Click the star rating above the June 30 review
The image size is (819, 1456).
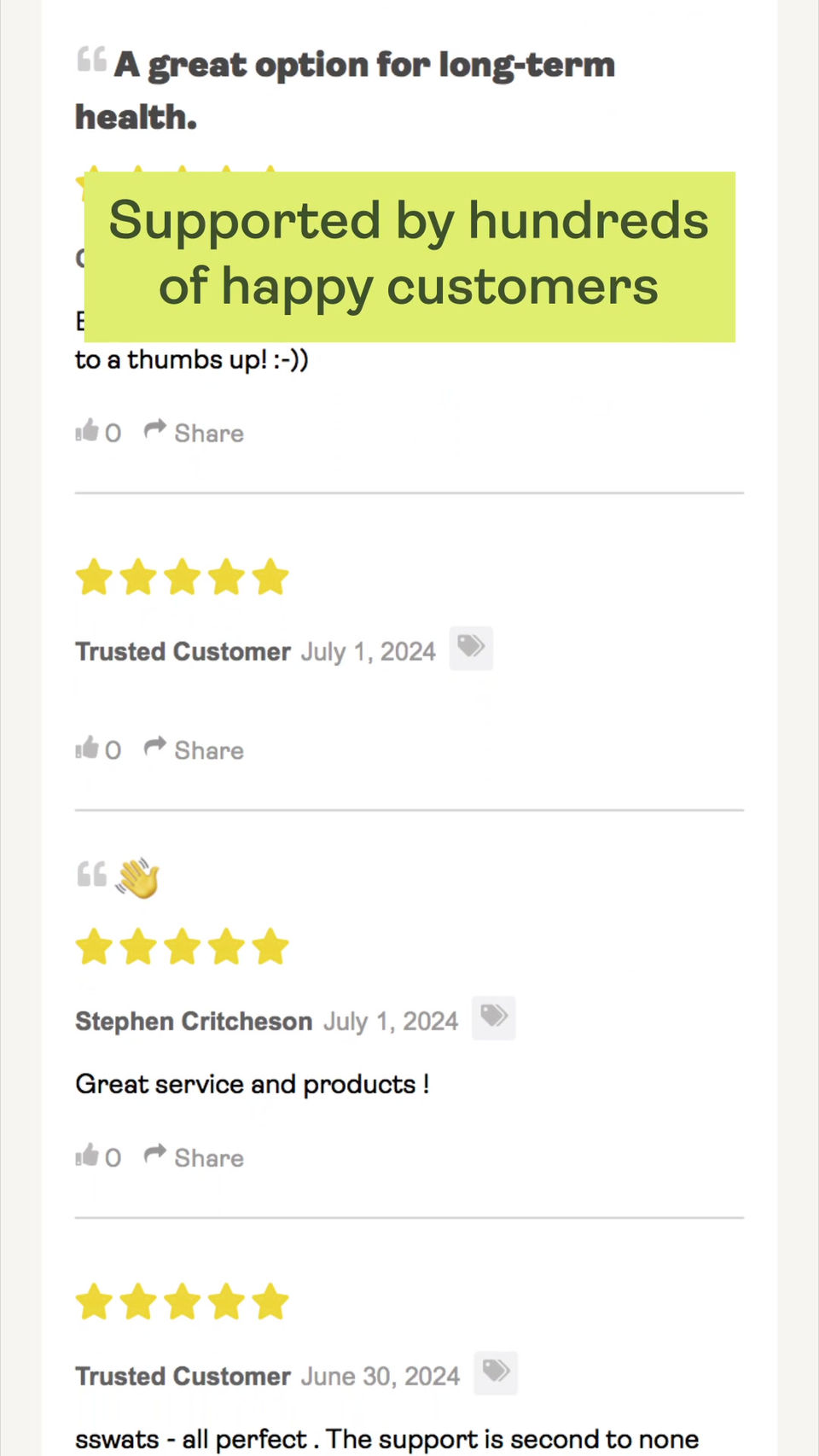183,1302
